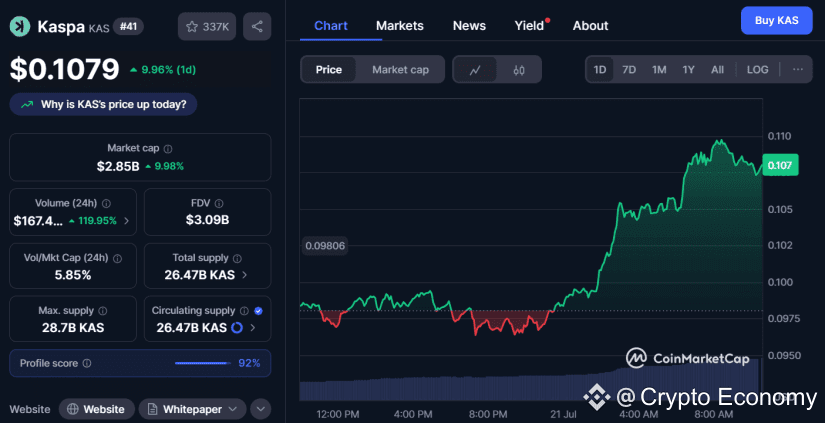The width and height of the screenshot is (825, 423).
Task: Click the trending arrow icon in price-up prompt
Action: point(27,105)
